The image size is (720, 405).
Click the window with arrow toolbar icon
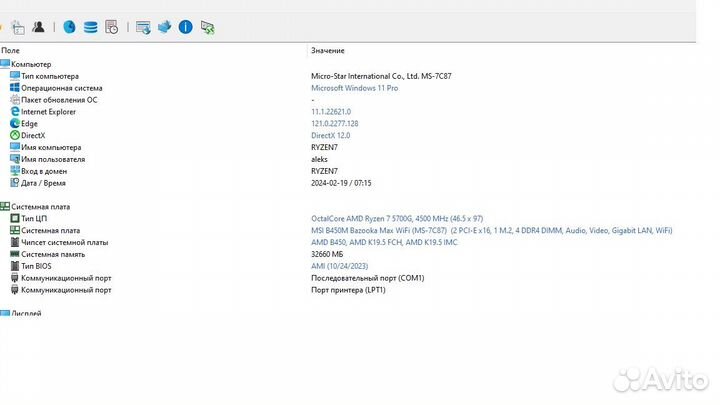[143, 27]
